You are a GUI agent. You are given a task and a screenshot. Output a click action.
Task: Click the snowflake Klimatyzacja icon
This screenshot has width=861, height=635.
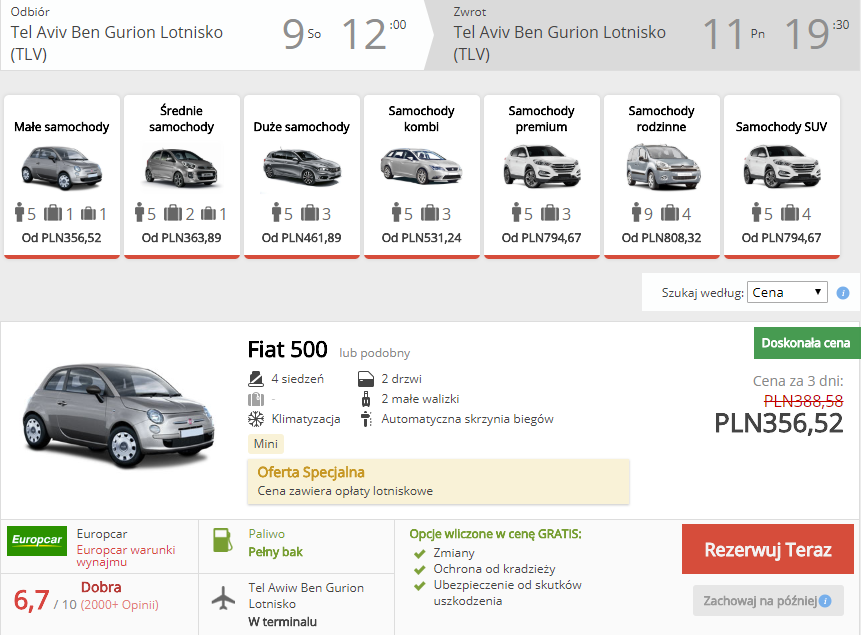coord(256,419)
